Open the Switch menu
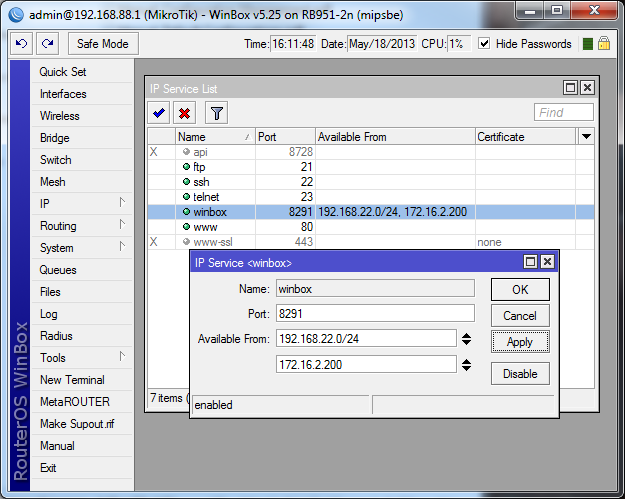 pos(82,160)
